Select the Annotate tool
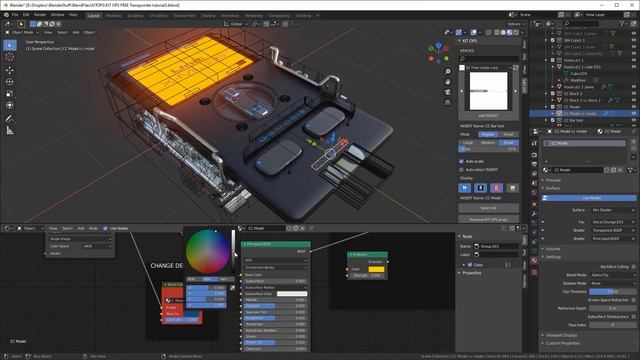640x360 pixels. click(10, 119)
